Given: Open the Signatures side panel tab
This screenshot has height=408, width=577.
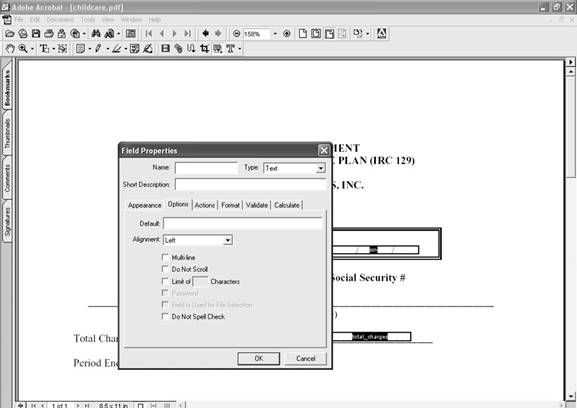Looking at the screenshot, I should coord(7,222).
